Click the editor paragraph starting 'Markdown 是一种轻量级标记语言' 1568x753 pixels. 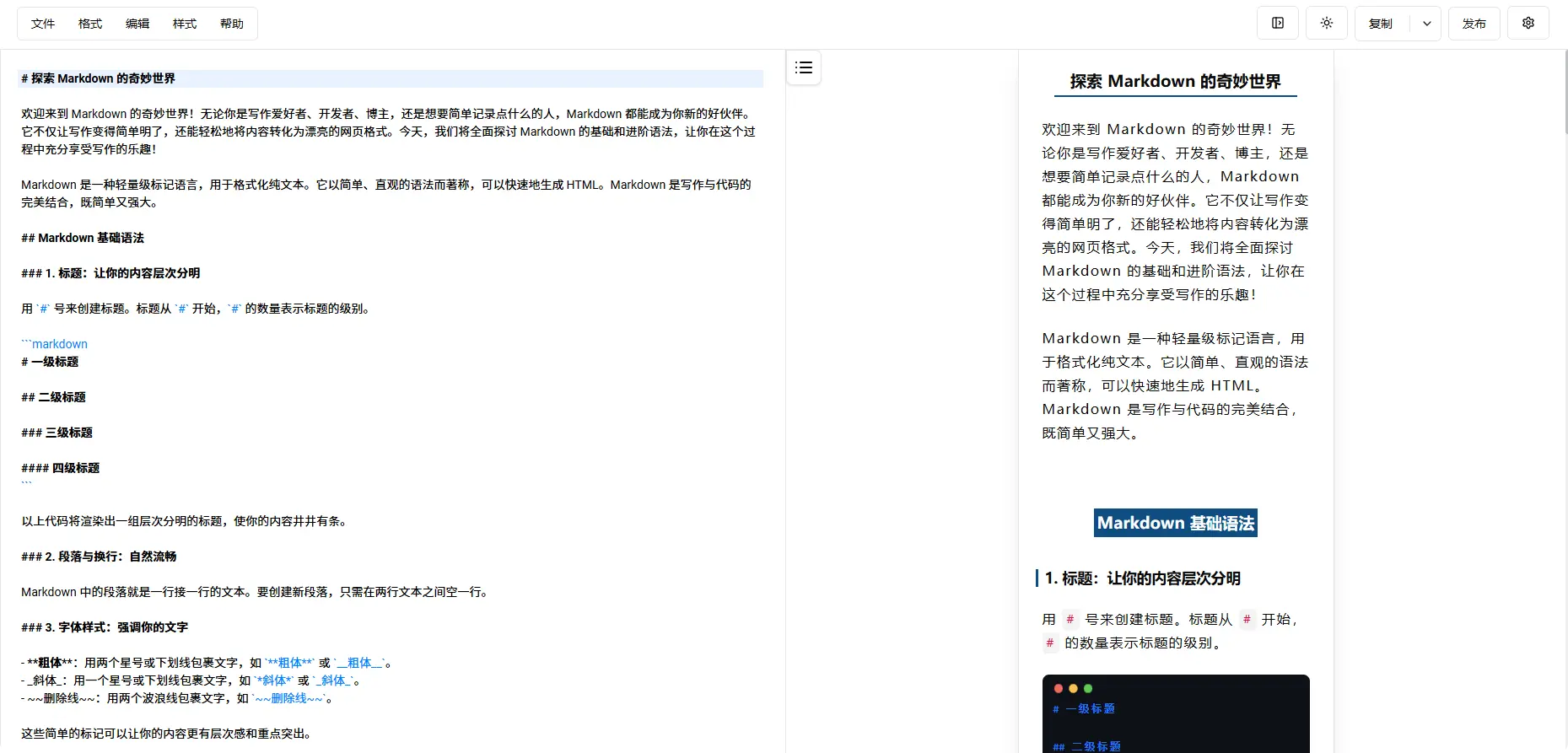click(x=386, y=193)
